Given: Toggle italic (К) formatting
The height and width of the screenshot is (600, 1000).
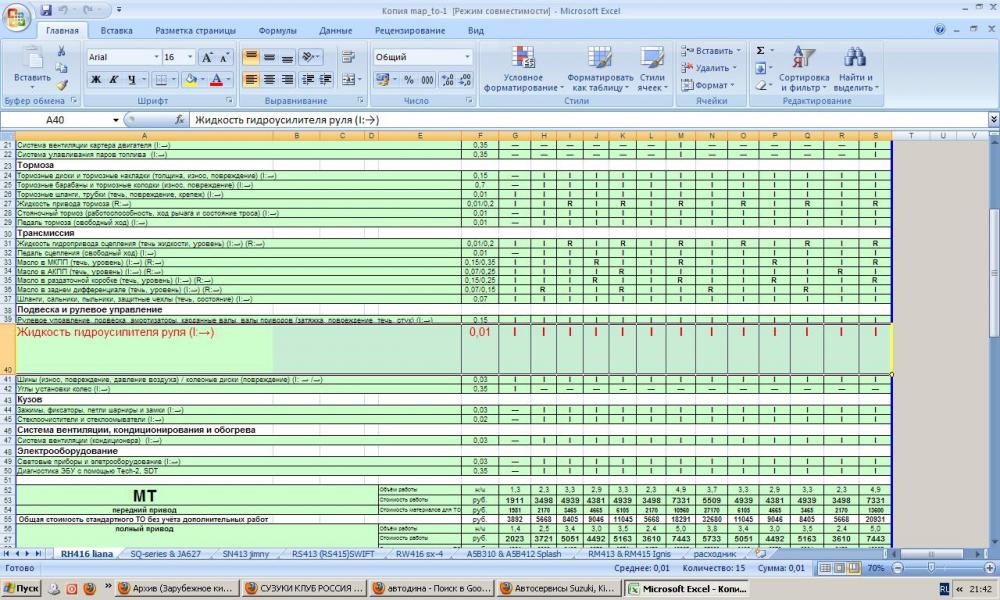Looking at the screenshot, I should coord(114,80).
